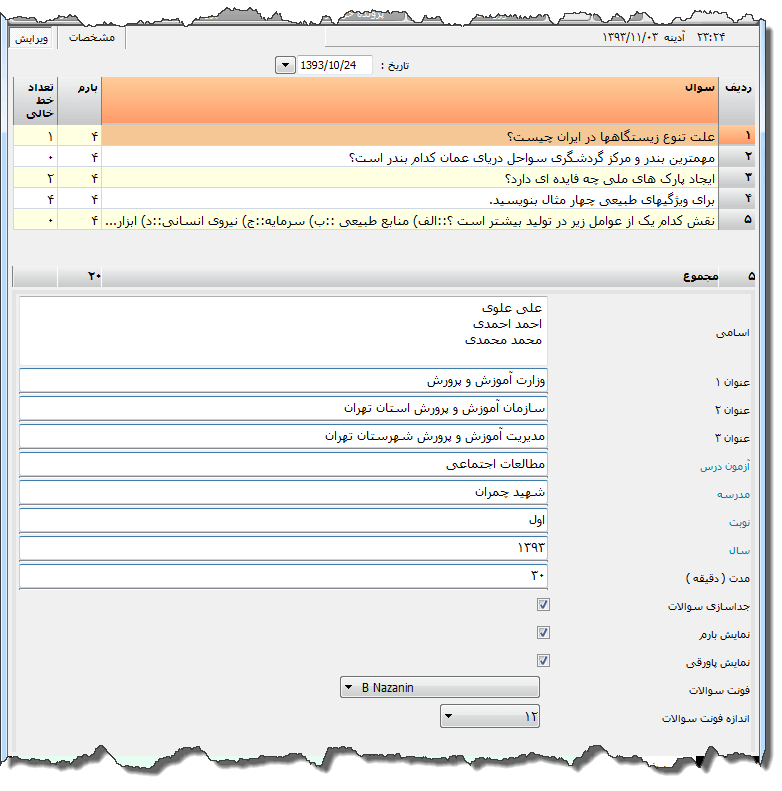This screenshot has width=782, height=791.
Task: Edit مدت (دقیقه) field containing ۳۰
Action: pos(283,577)
